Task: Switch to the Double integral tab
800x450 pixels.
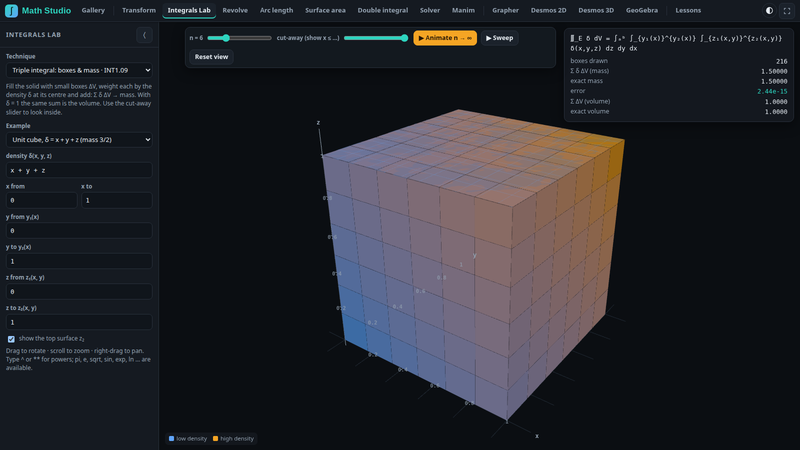Action: coord(383,10)
